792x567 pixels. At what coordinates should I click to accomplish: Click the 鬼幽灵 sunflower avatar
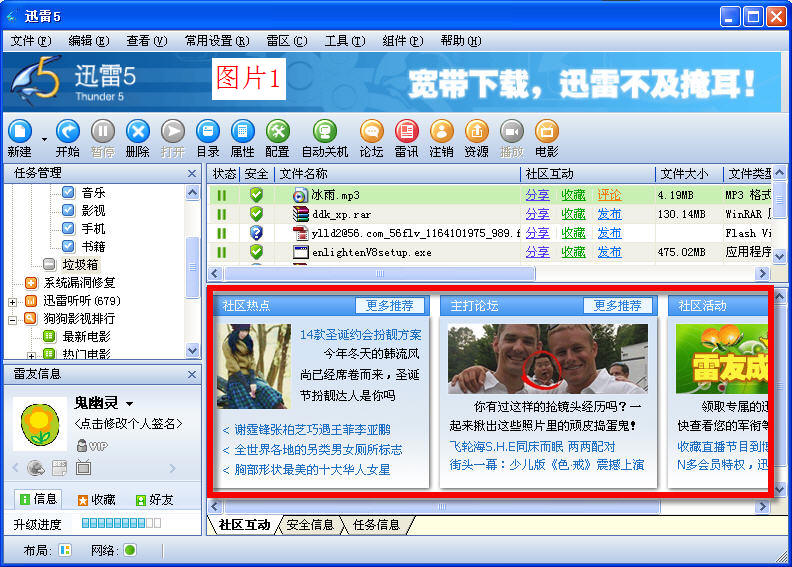click(40, 424)
